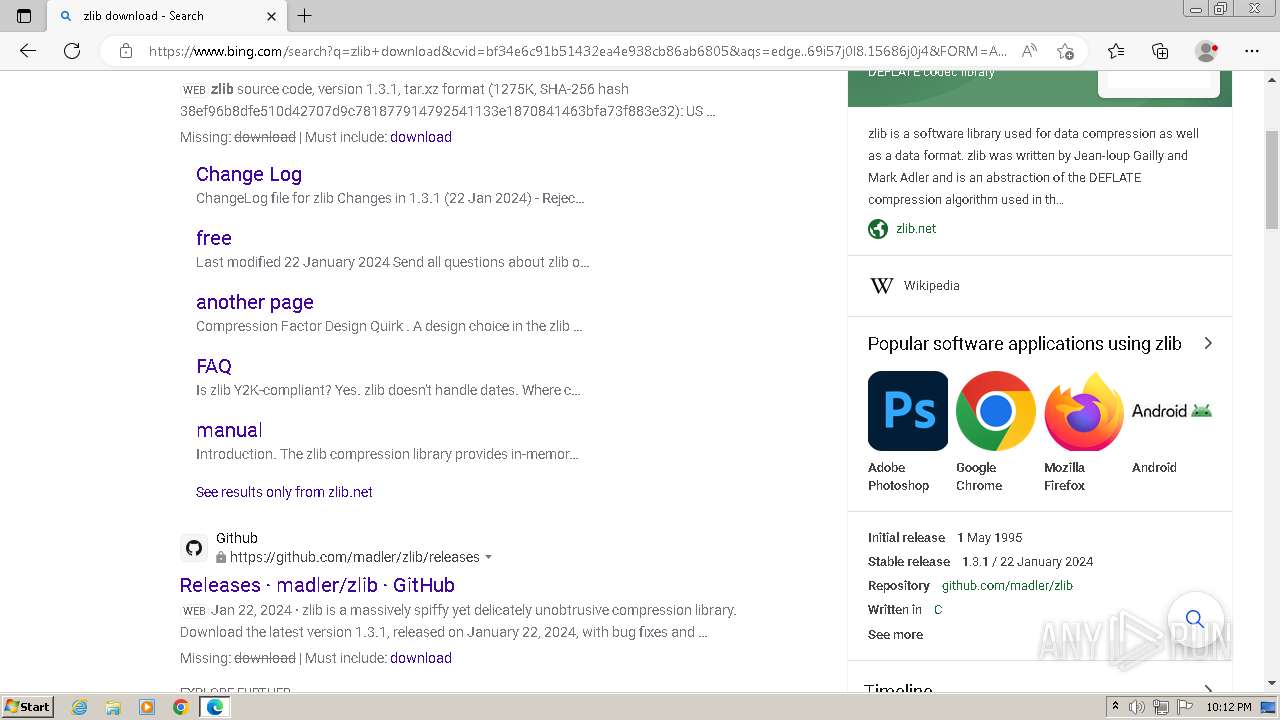Click the browser back arrow
1280x720 pixels.
pyautogui.click(x=28, y=51)
